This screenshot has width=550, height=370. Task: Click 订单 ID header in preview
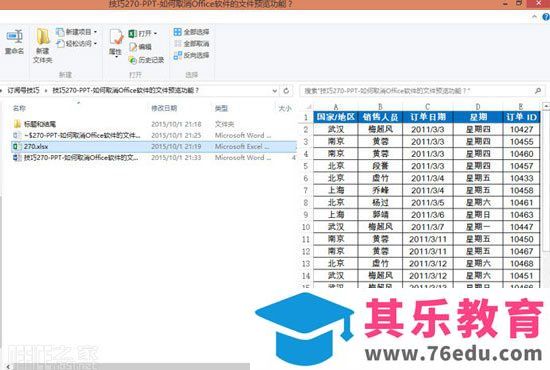[521, 117]
